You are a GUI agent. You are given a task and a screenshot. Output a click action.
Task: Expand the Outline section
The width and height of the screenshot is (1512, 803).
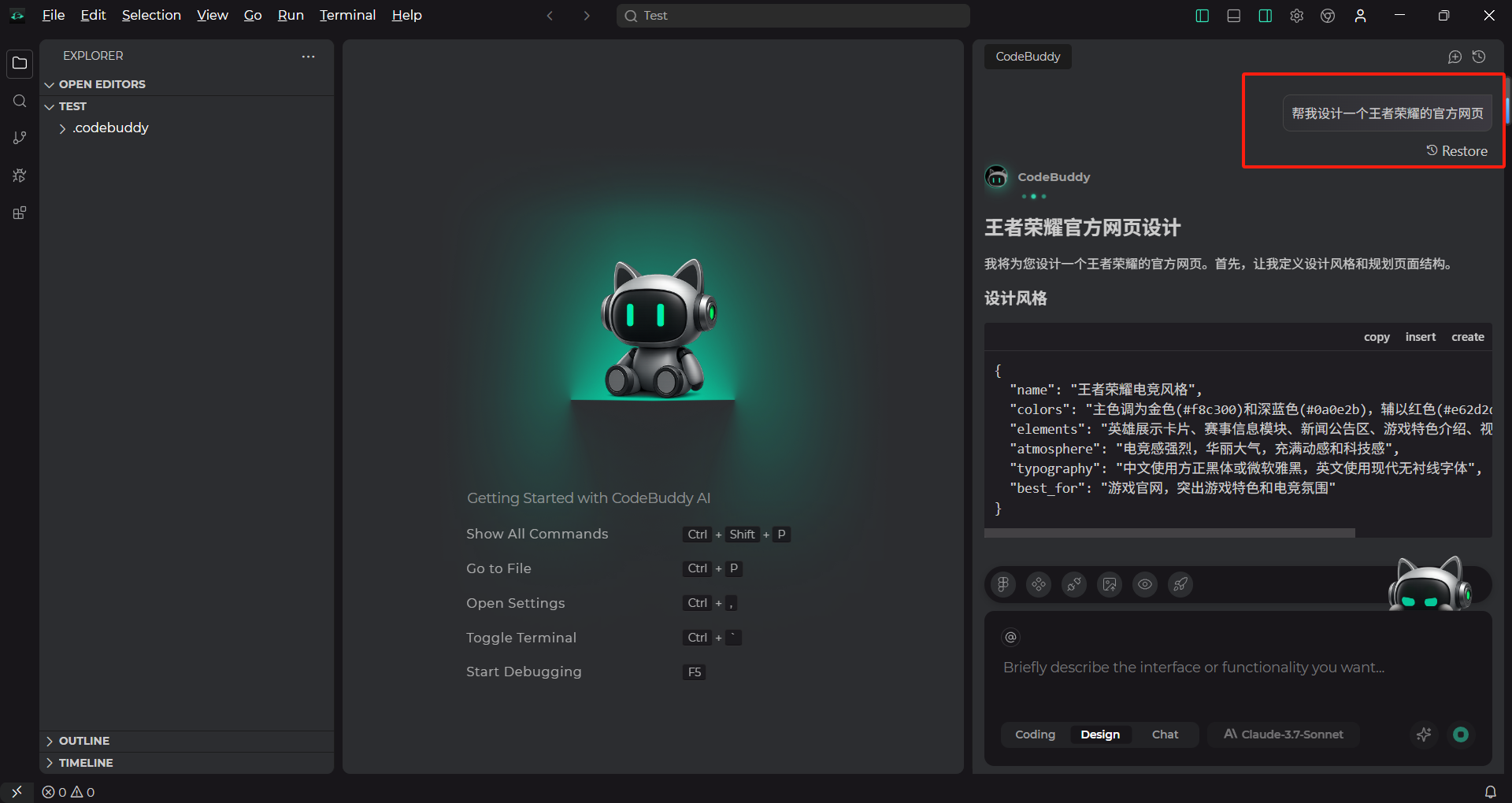[x=187, y=741]
